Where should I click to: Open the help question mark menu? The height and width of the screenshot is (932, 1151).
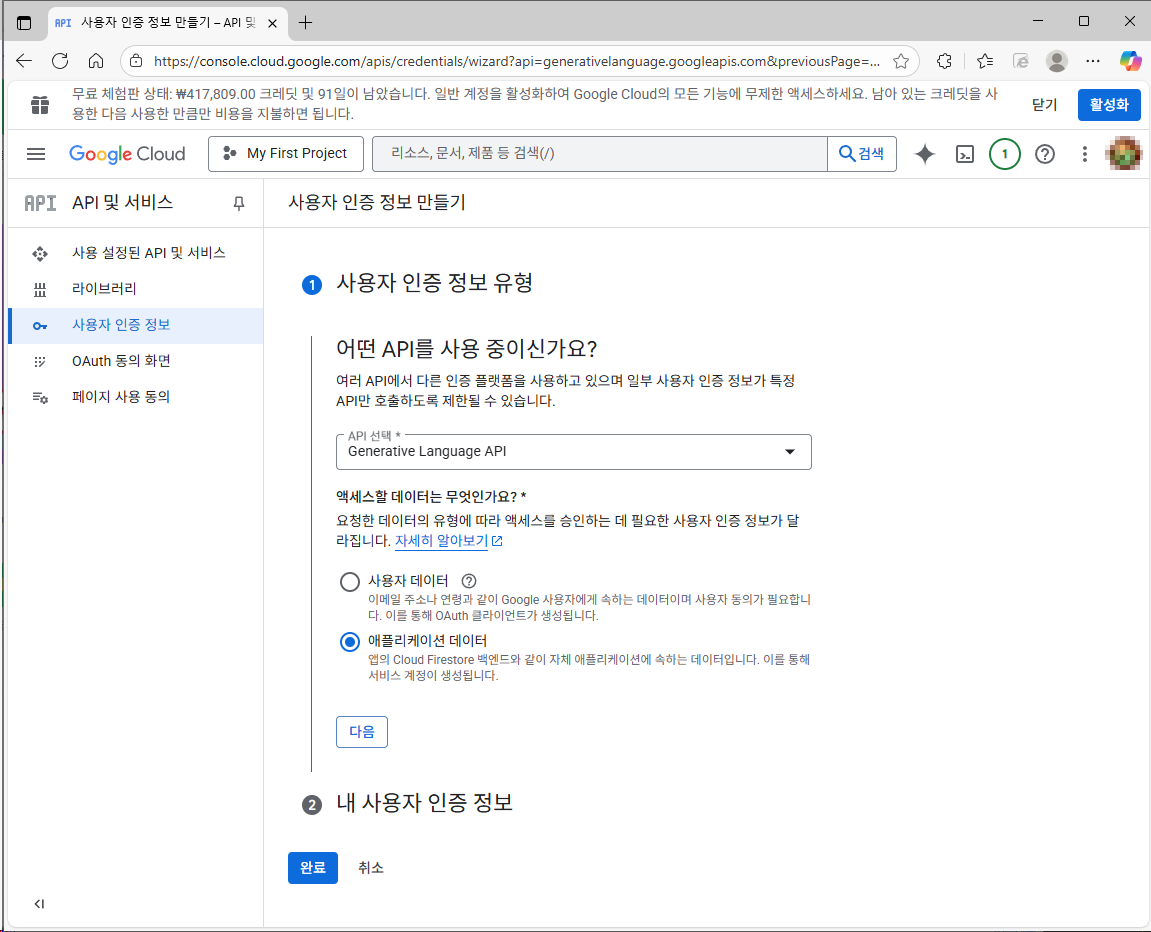(1045, 154)
